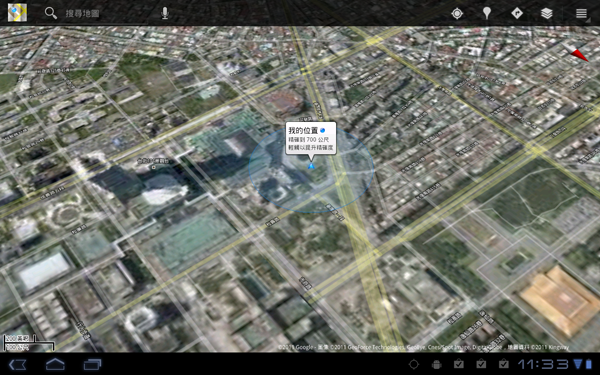The height and width of the screenshot is (375, 600).
Task: Open the Android debug notification icon
Action: 436,364
